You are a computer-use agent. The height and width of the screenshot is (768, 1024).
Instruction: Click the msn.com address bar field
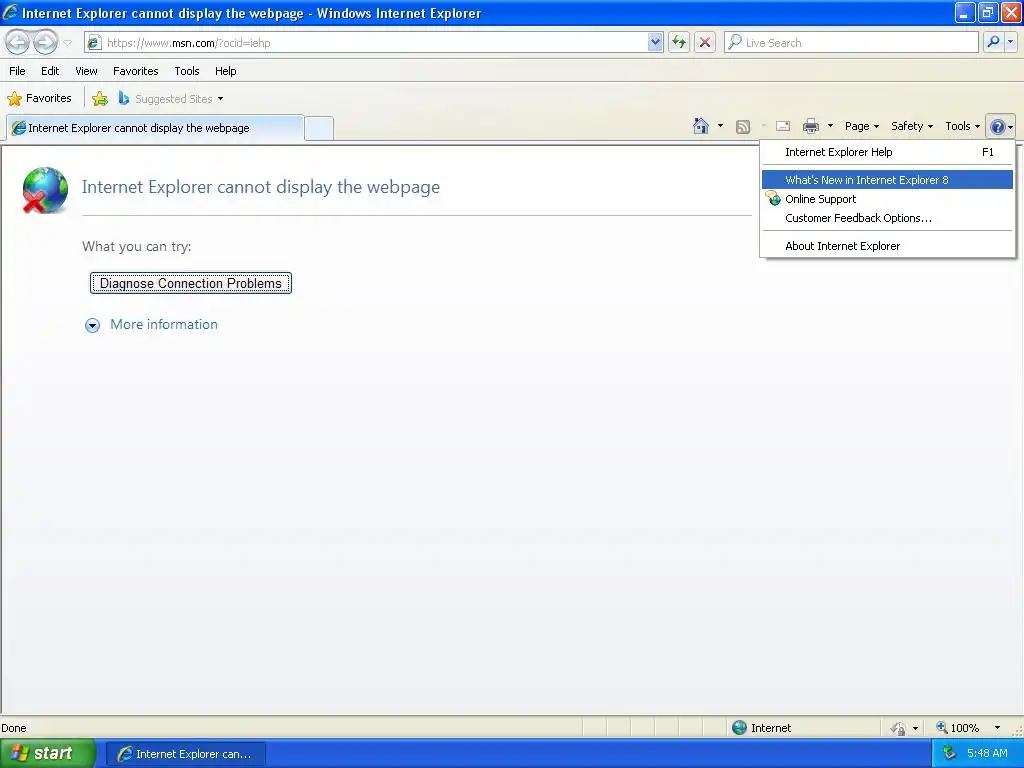click(374, 42)
